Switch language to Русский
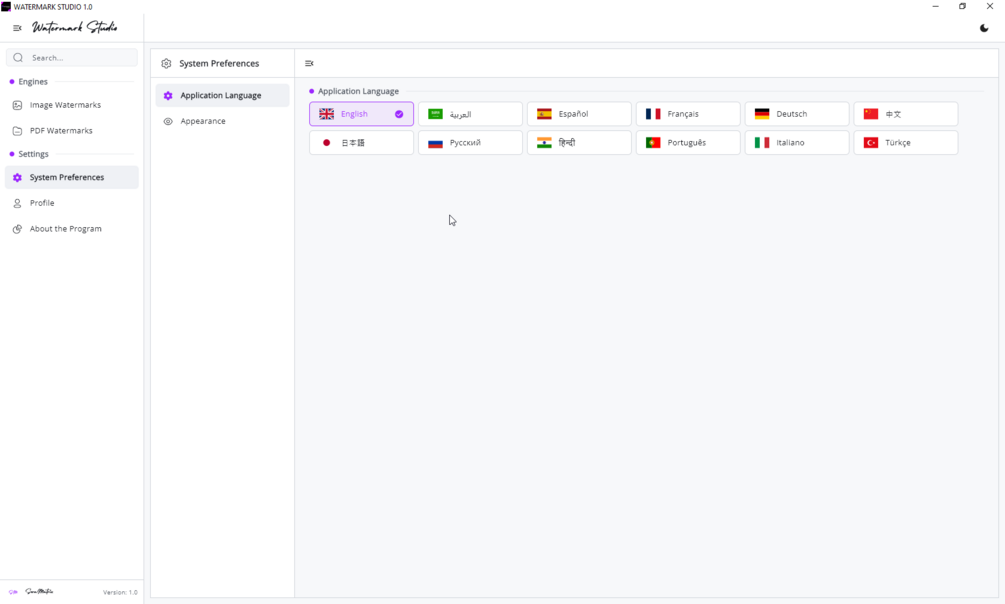Screen dimensions: 1005x604 click(470, 143)
